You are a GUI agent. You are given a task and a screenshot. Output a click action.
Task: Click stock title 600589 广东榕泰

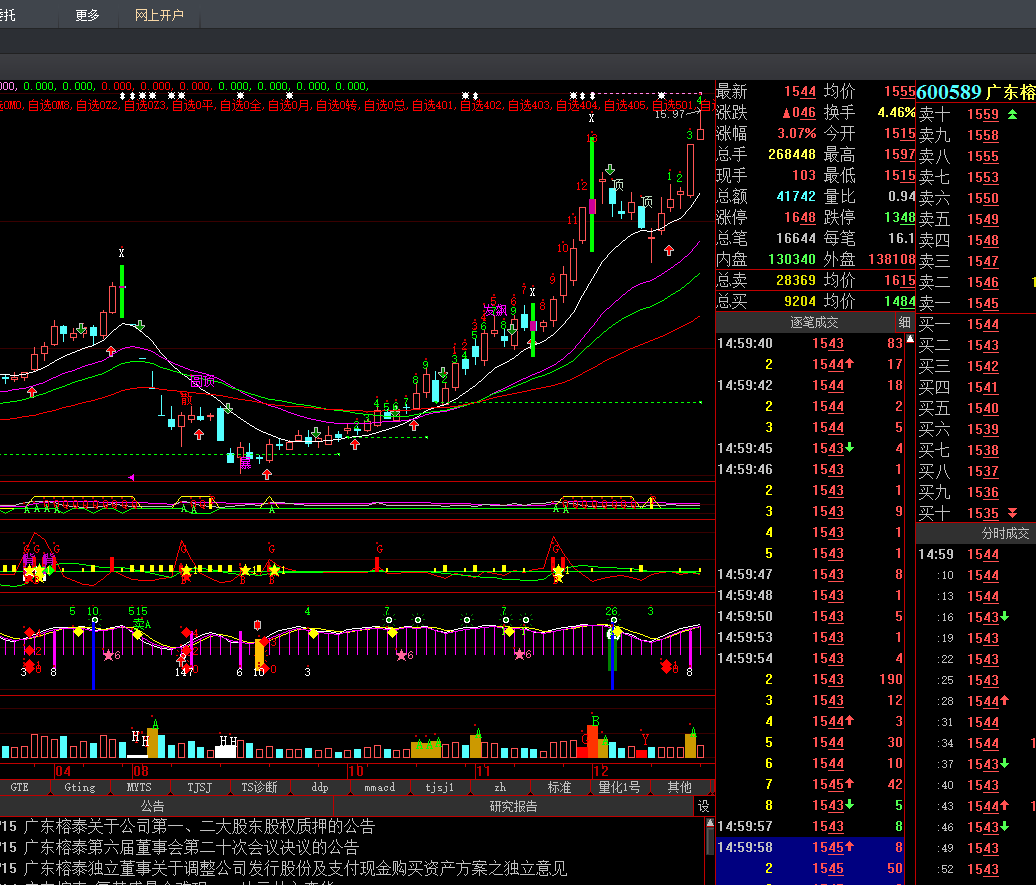pyautogui.click(x=976, y=92)
